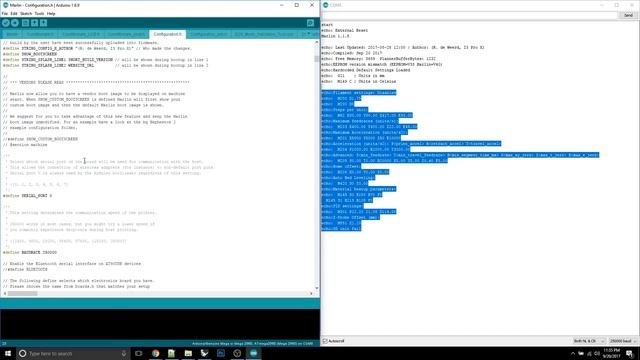Open the Sketch menu
This screenshot has width=640, height=360.
point(26,13)
